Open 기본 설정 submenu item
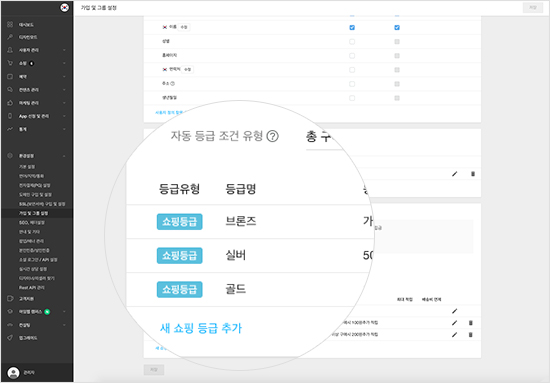 pyautogui.click(x=27, y=167)
